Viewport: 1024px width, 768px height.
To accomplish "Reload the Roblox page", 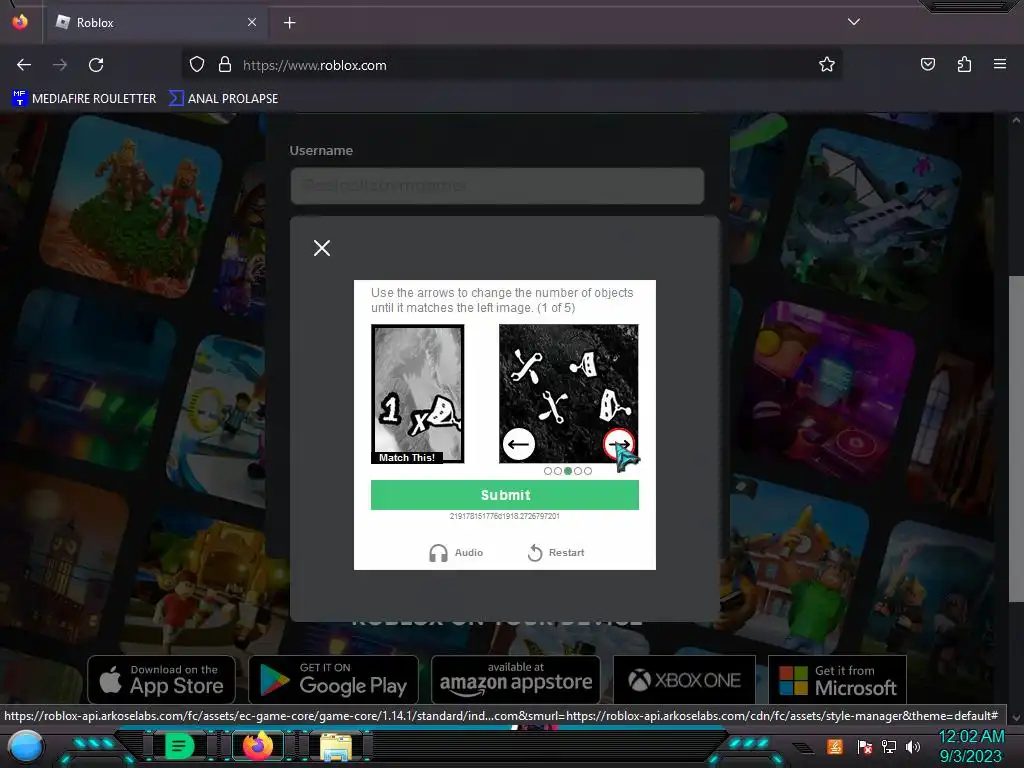I will coord(96,65).
